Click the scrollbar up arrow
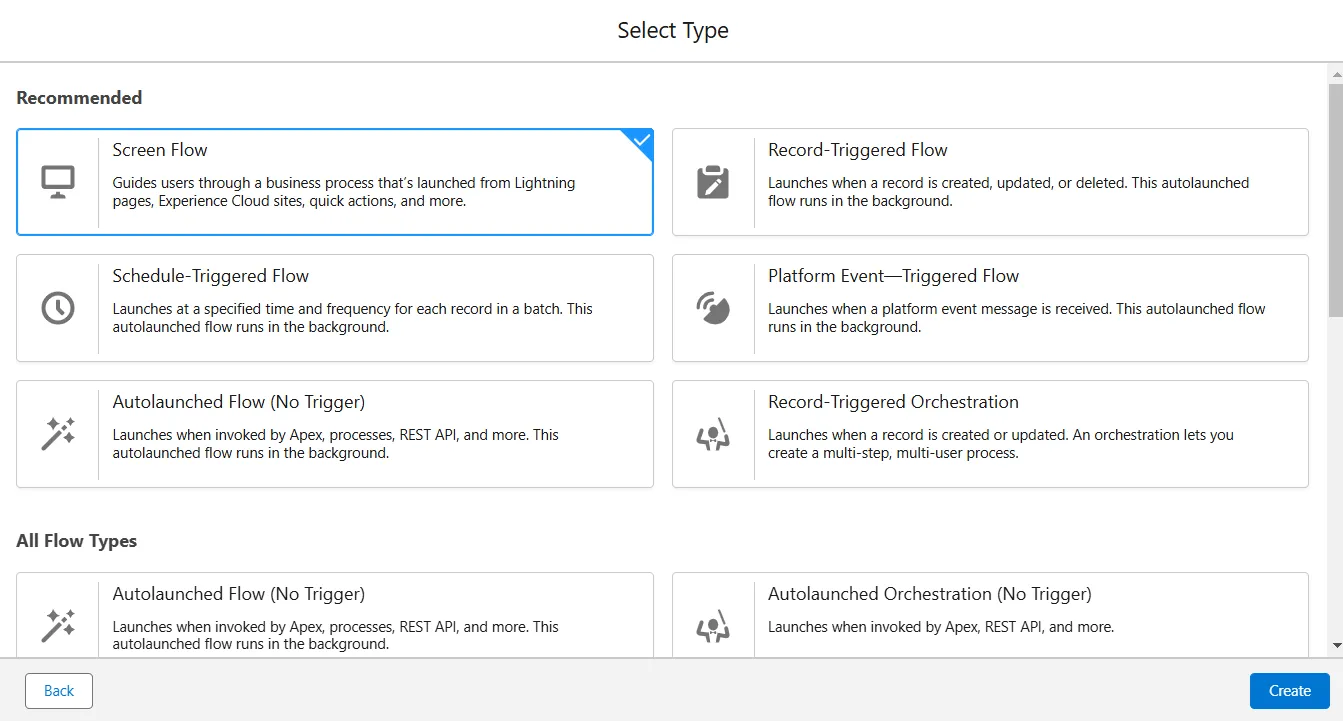 coord(1335,73)
